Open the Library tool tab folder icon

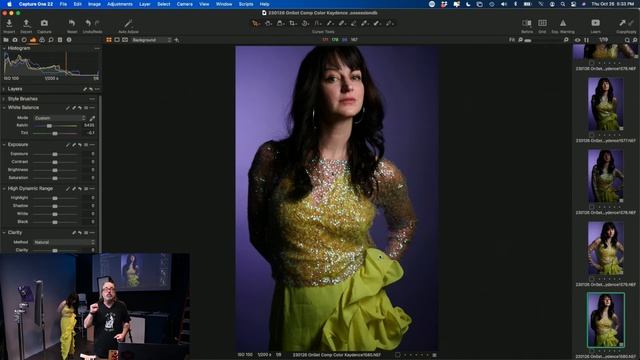pos(6,40)
